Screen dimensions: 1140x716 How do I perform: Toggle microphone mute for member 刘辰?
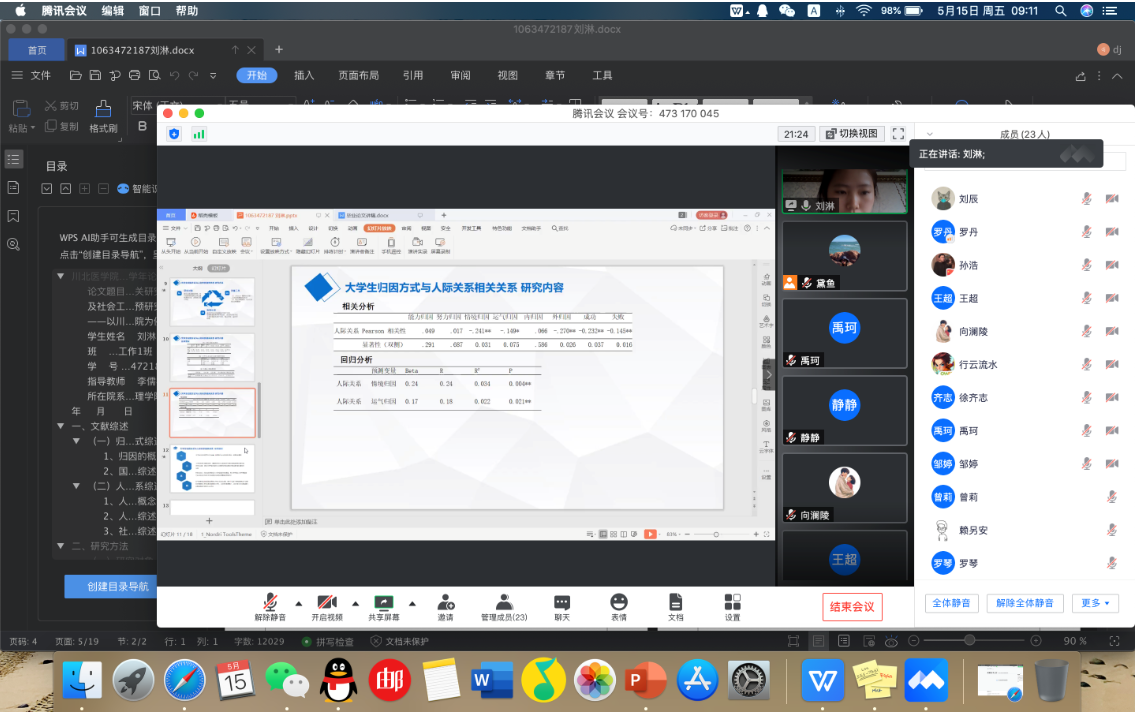pyautogui.click(x=1086, y=199)
